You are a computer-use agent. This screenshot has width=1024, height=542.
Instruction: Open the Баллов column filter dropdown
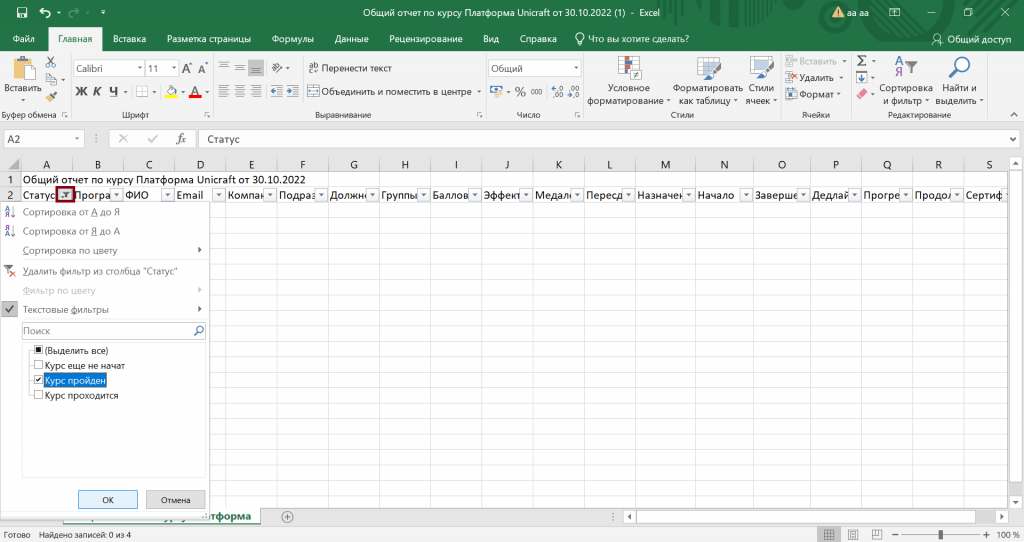(x=475, y=195)
